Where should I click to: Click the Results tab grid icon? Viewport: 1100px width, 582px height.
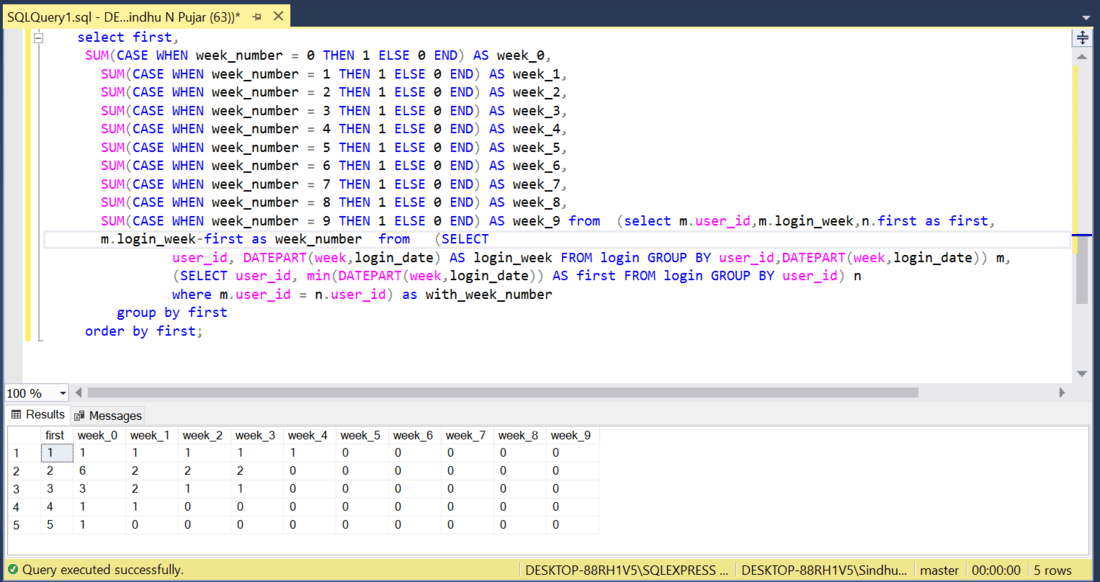coord(16,414)
